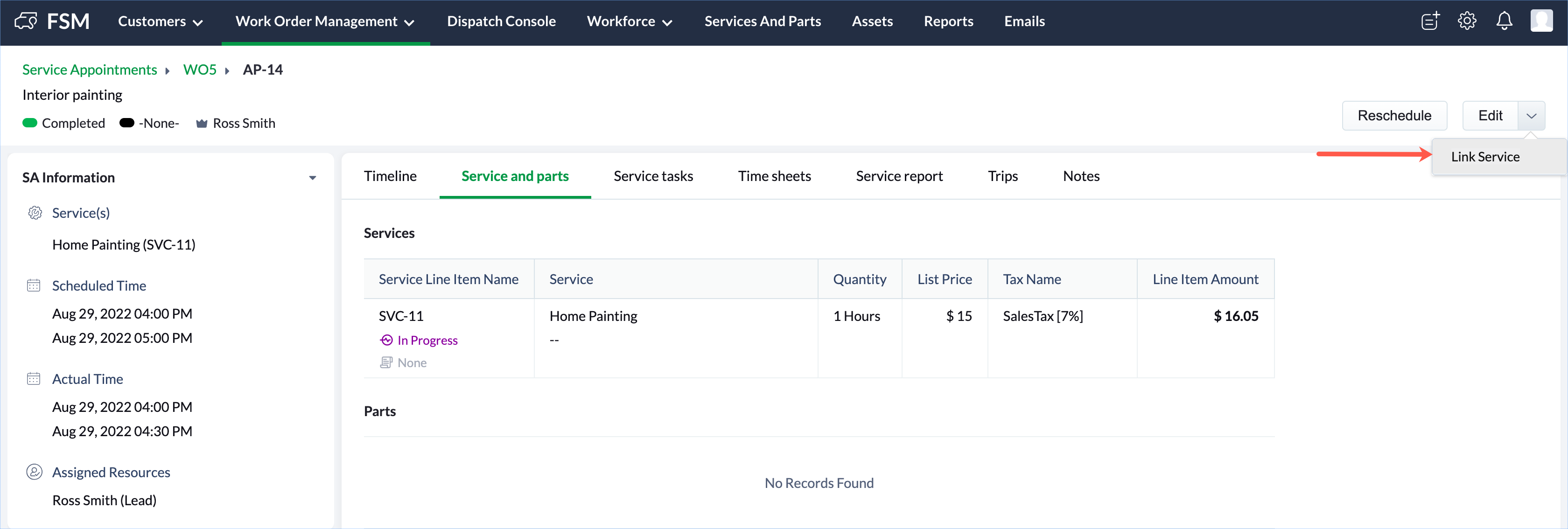Image resolution: width=1568 pixels, height=529 pixels.
Task: Click the In Progress status icon
Action: [386, 340]
